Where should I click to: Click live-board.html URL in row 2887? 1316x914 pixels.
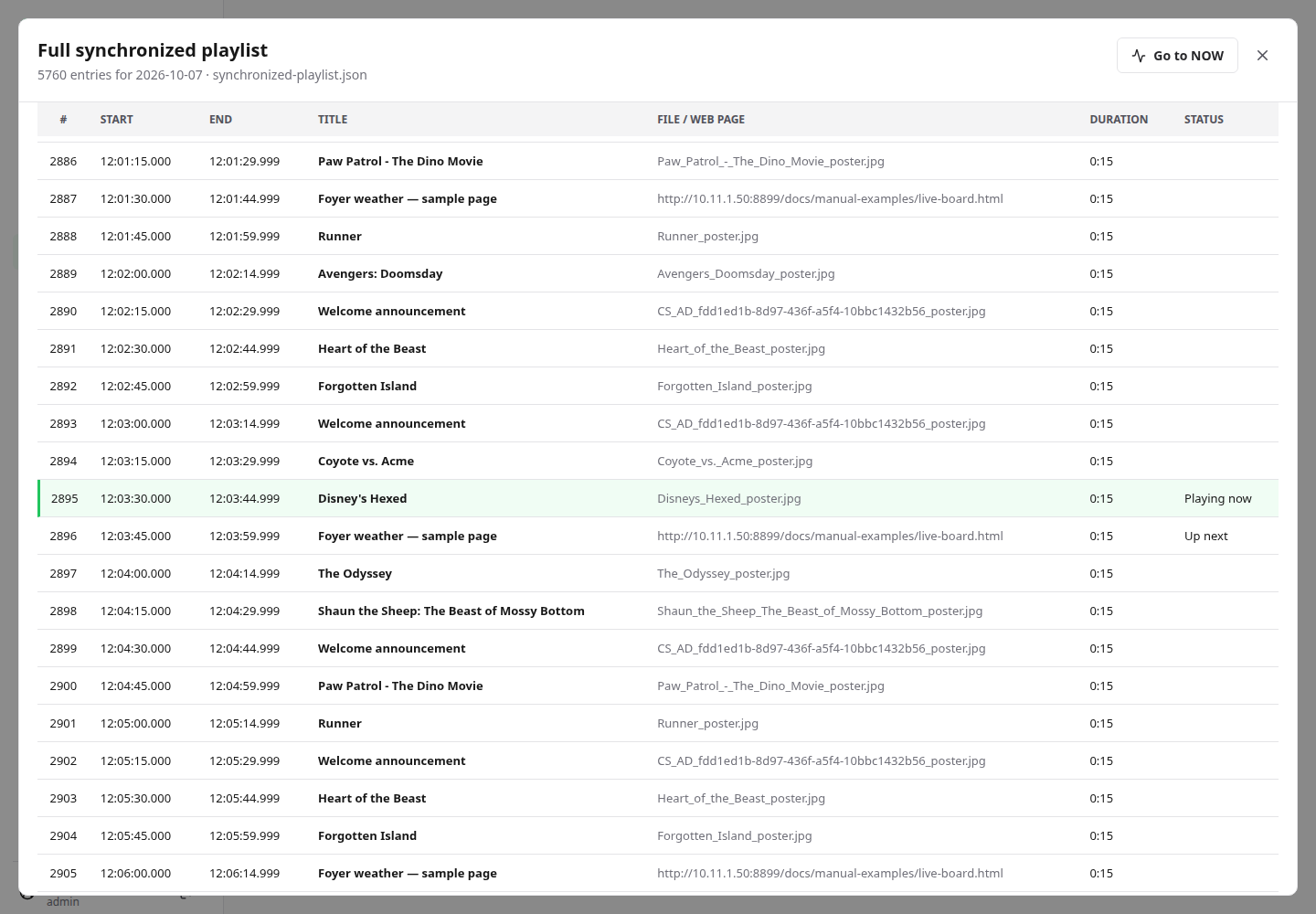[830, 199]
